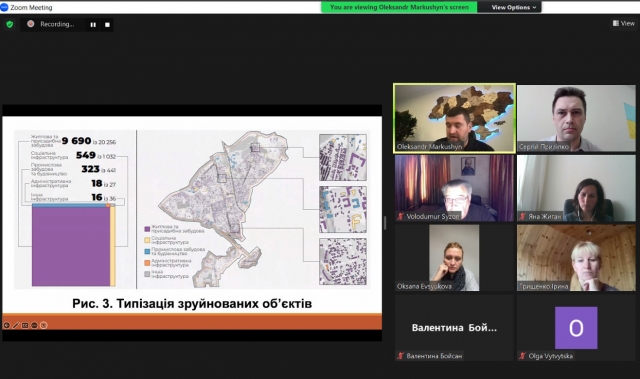Click the muted mic icon on Volodumur Syzon
The width and height of the screenshot is (640, 379).
point(401,216)
